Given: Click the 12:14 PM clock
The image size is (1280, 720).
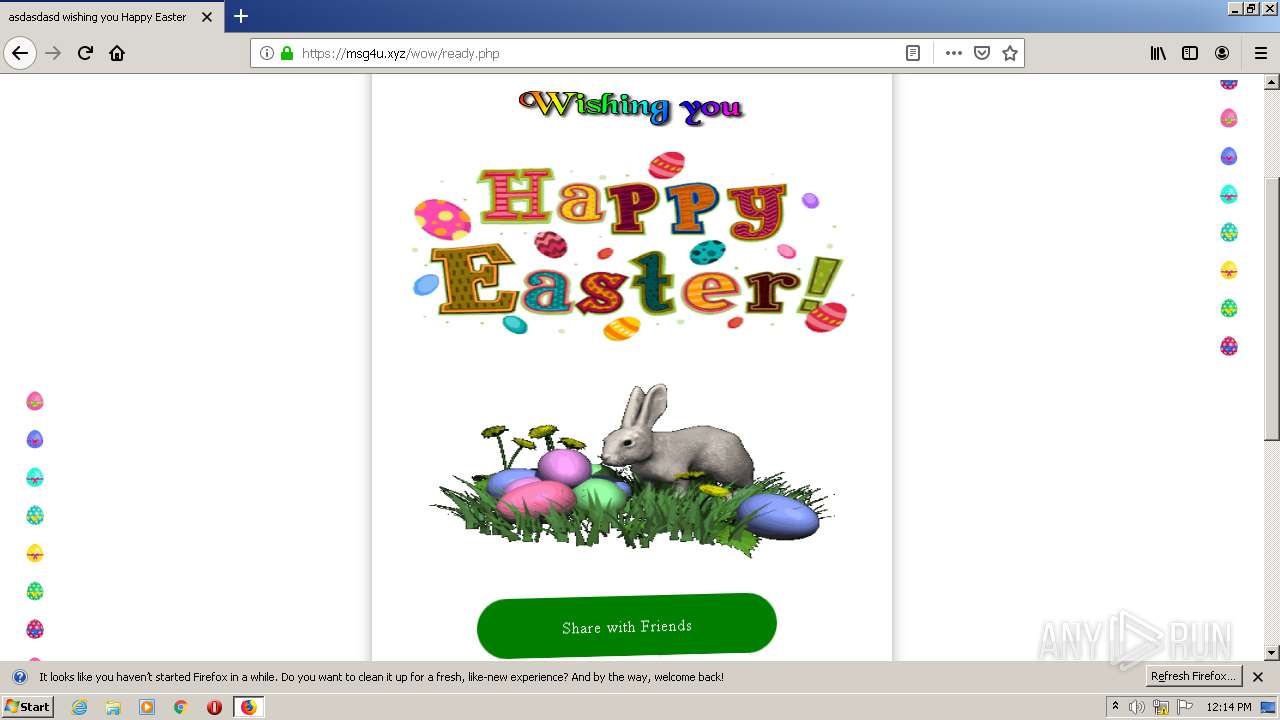Looking at the screenshot, I should (x=1229, y=707).
